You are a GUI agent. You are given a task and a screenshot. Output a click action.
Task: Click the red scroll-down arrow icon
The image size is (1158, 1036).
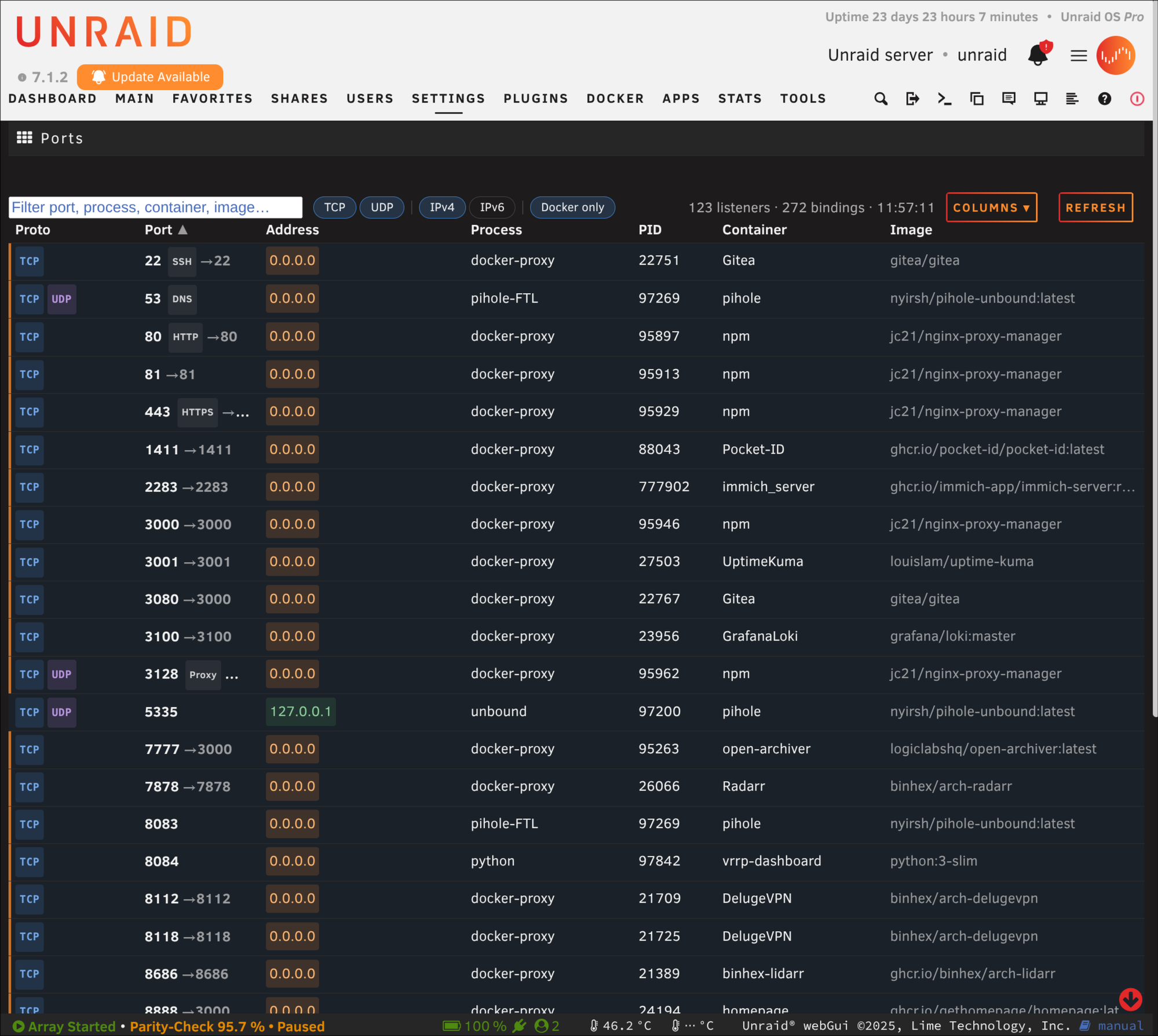1130,998
